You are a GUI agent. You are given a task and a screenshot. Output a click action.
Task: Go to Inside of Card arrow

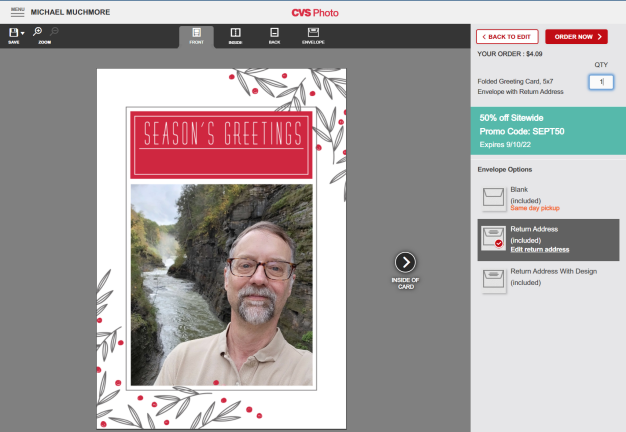pos(405,262)
